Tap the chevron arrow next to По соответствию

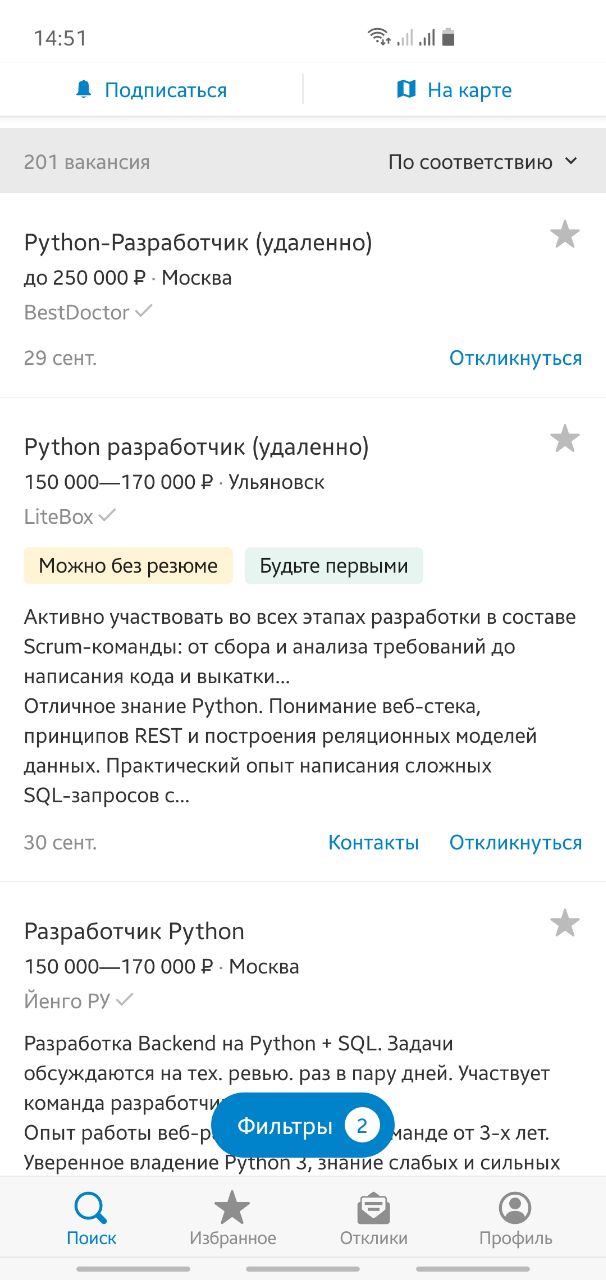571,161
